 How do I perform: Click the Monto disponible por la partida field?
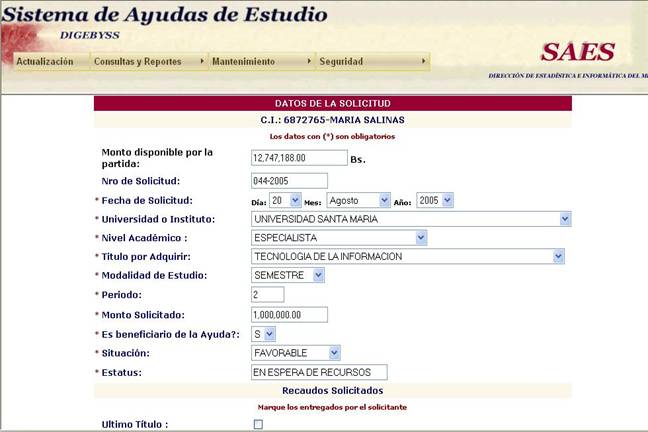[x=299, y=158]
